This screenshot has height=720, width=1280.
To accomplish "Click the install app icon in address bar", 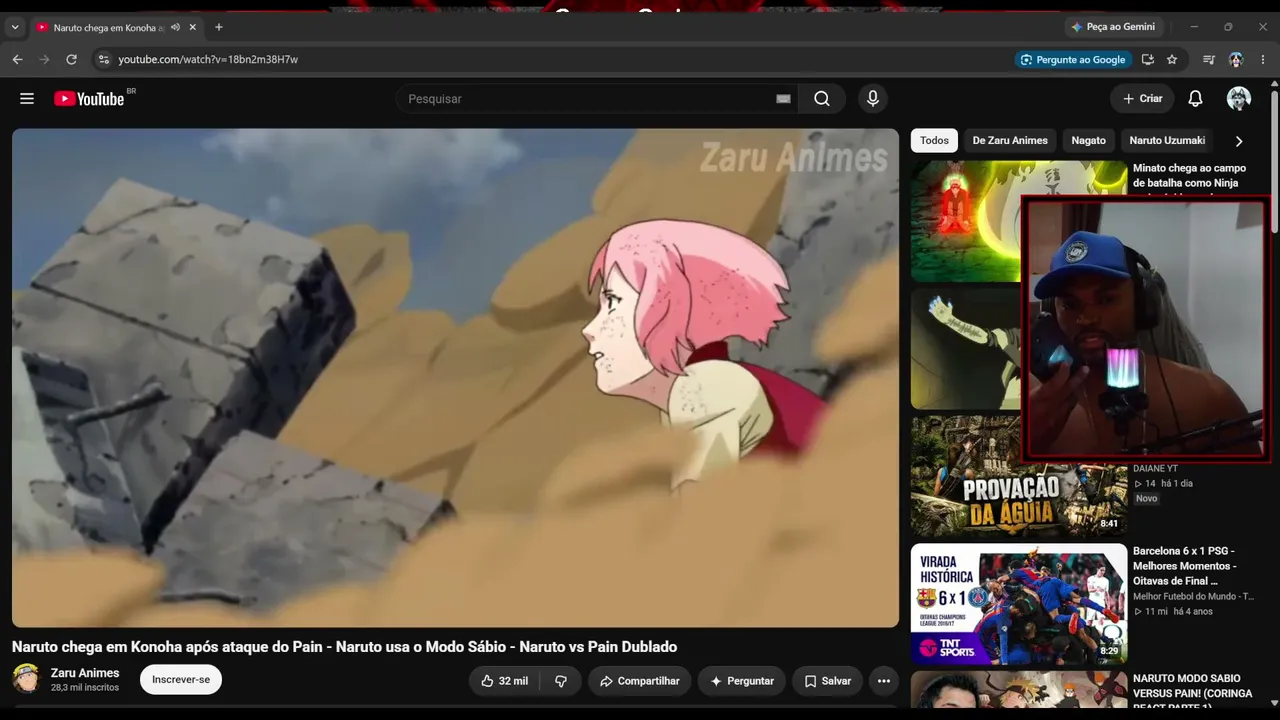I will coord(1148,60).
